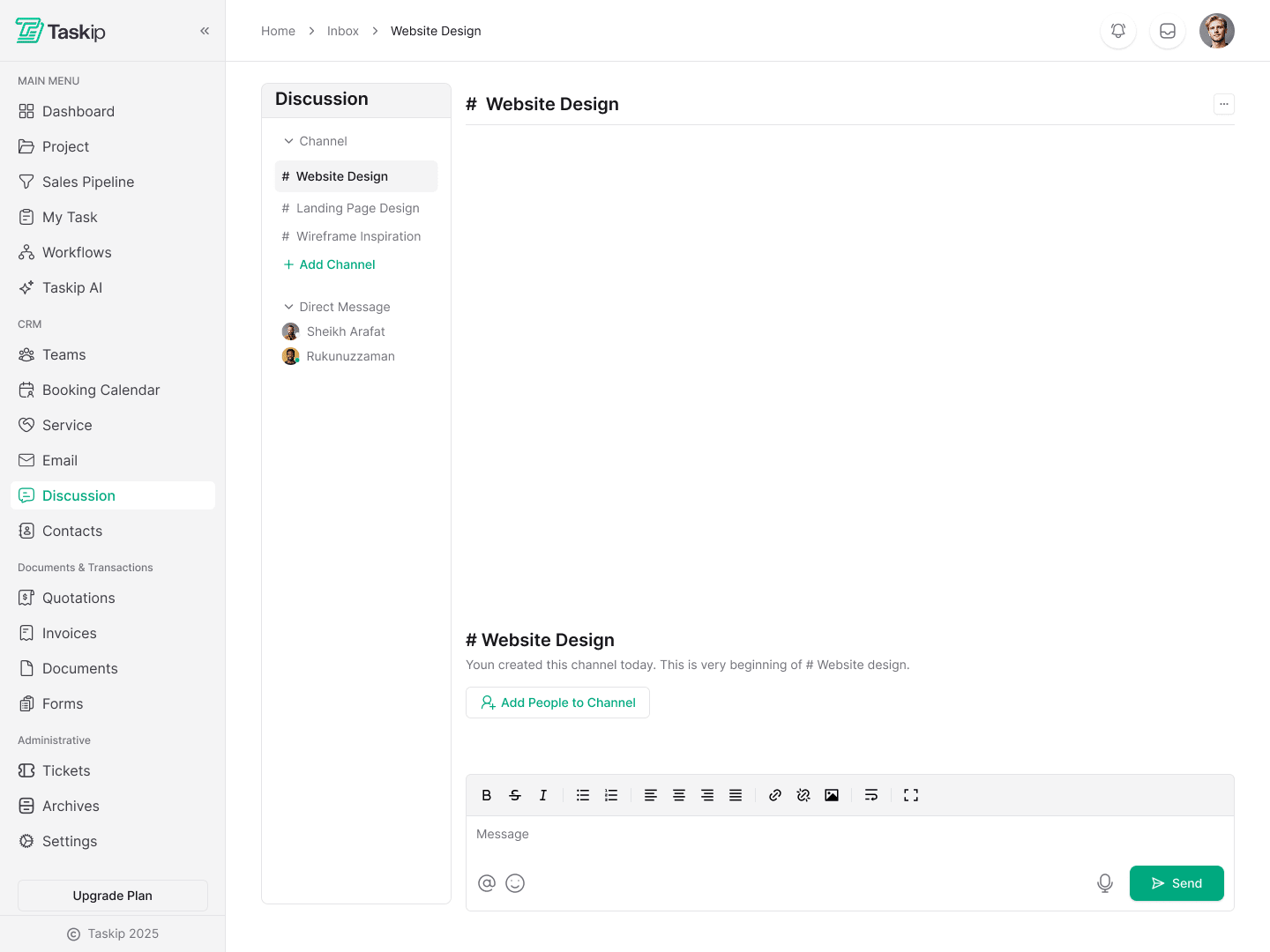Center align the message text

(x=679, y=795)
